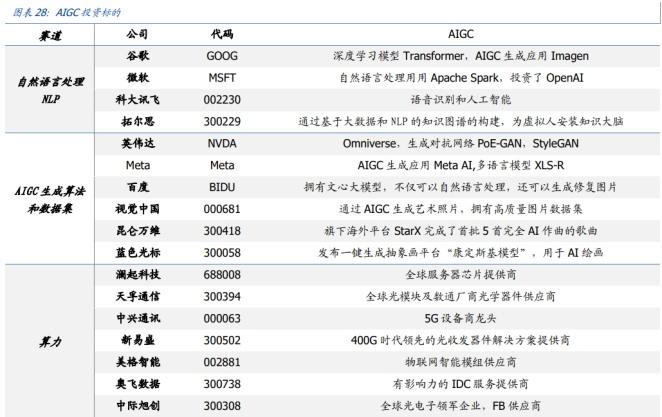Screen dimensions: 662x417
Task: Click stock code '688008'
Action: [222, 275]
